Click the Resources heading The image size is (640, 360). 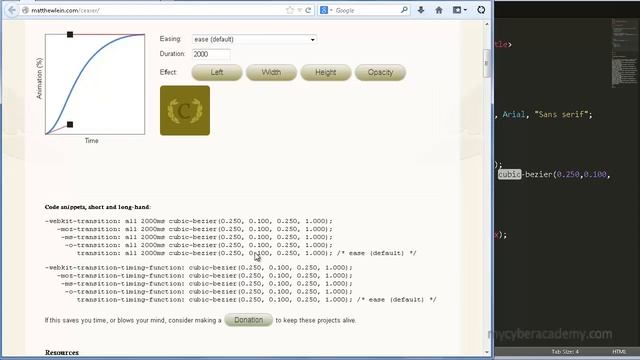click(x=62, y=352)
